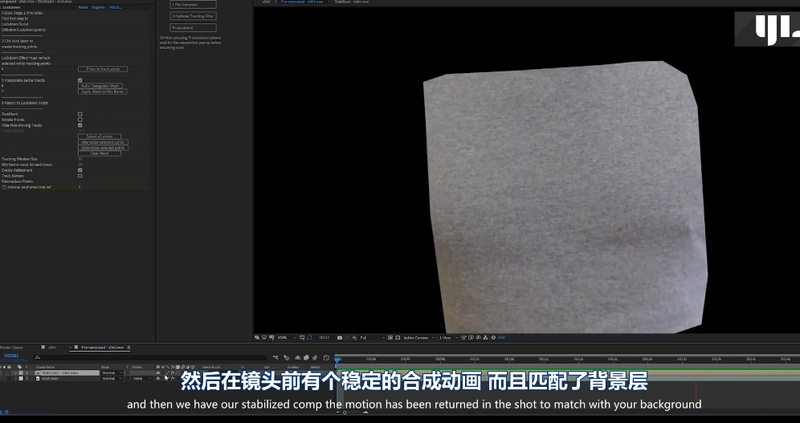The image size is (800, 423).
Task: Toggle the Enable Refinement checkbox
Action: tap(80, 170)
